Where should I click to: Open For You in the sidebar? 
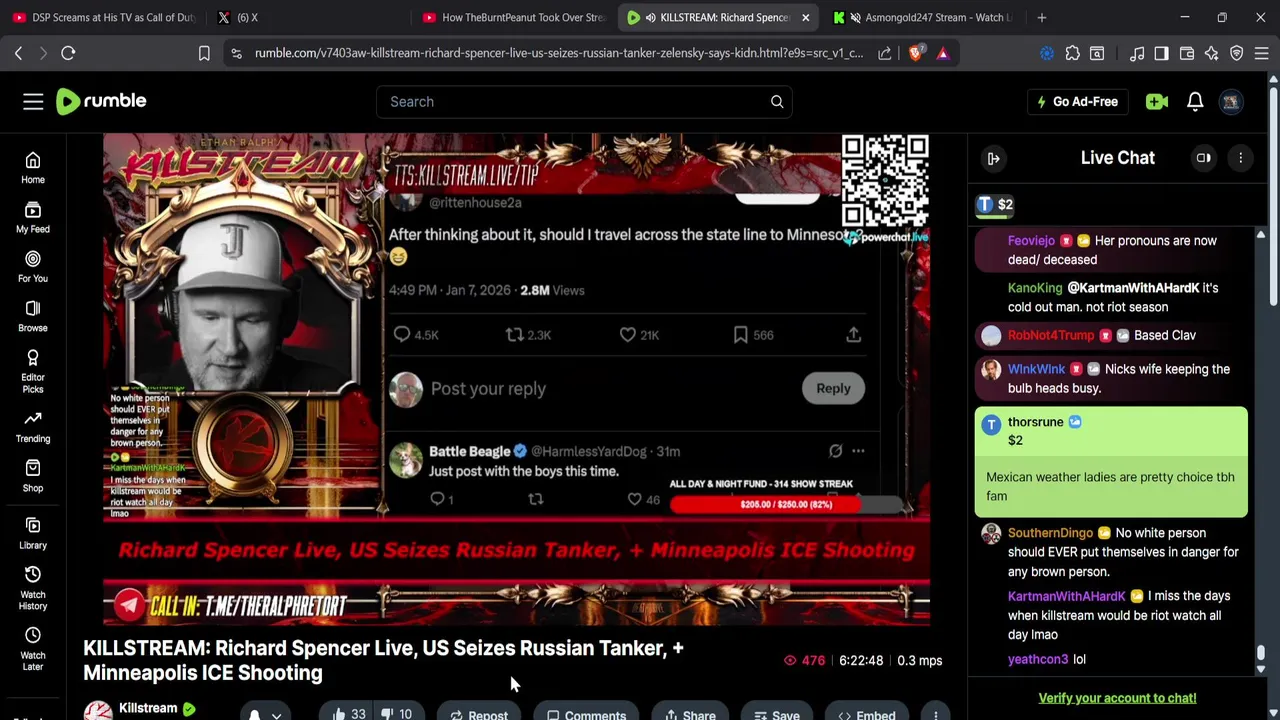tap(33, 266)
